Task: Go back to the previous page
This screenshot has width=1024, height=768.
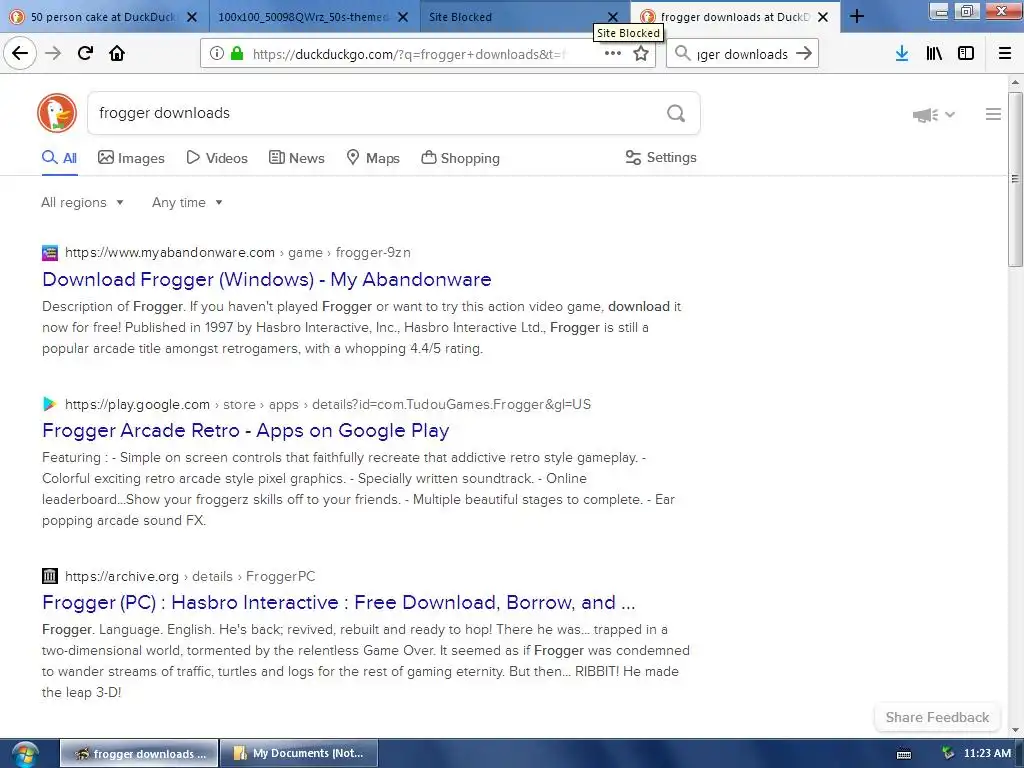Action: pos(20,53)
